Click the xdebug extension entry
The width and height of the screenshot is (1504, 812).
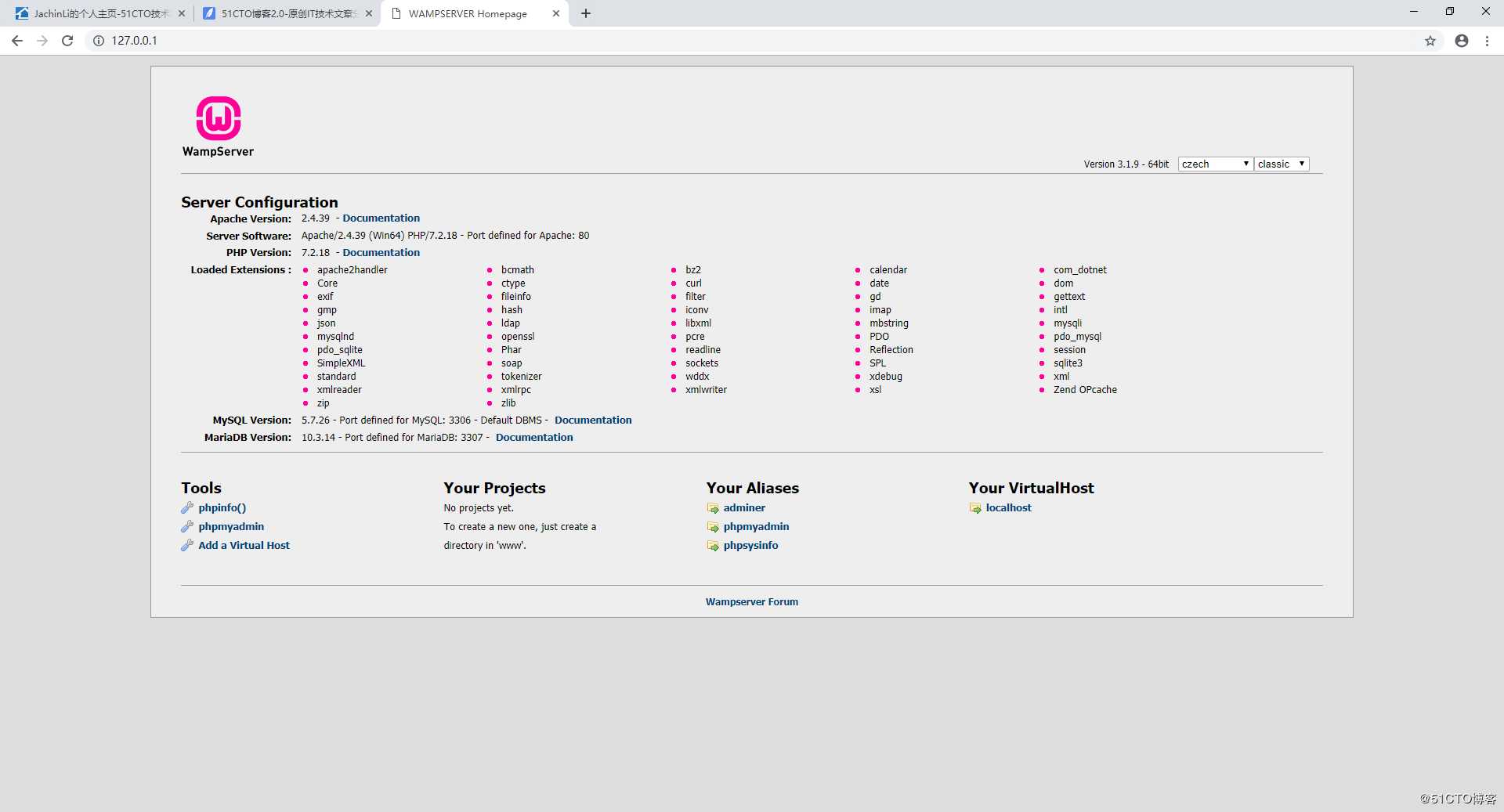(885, 377)
